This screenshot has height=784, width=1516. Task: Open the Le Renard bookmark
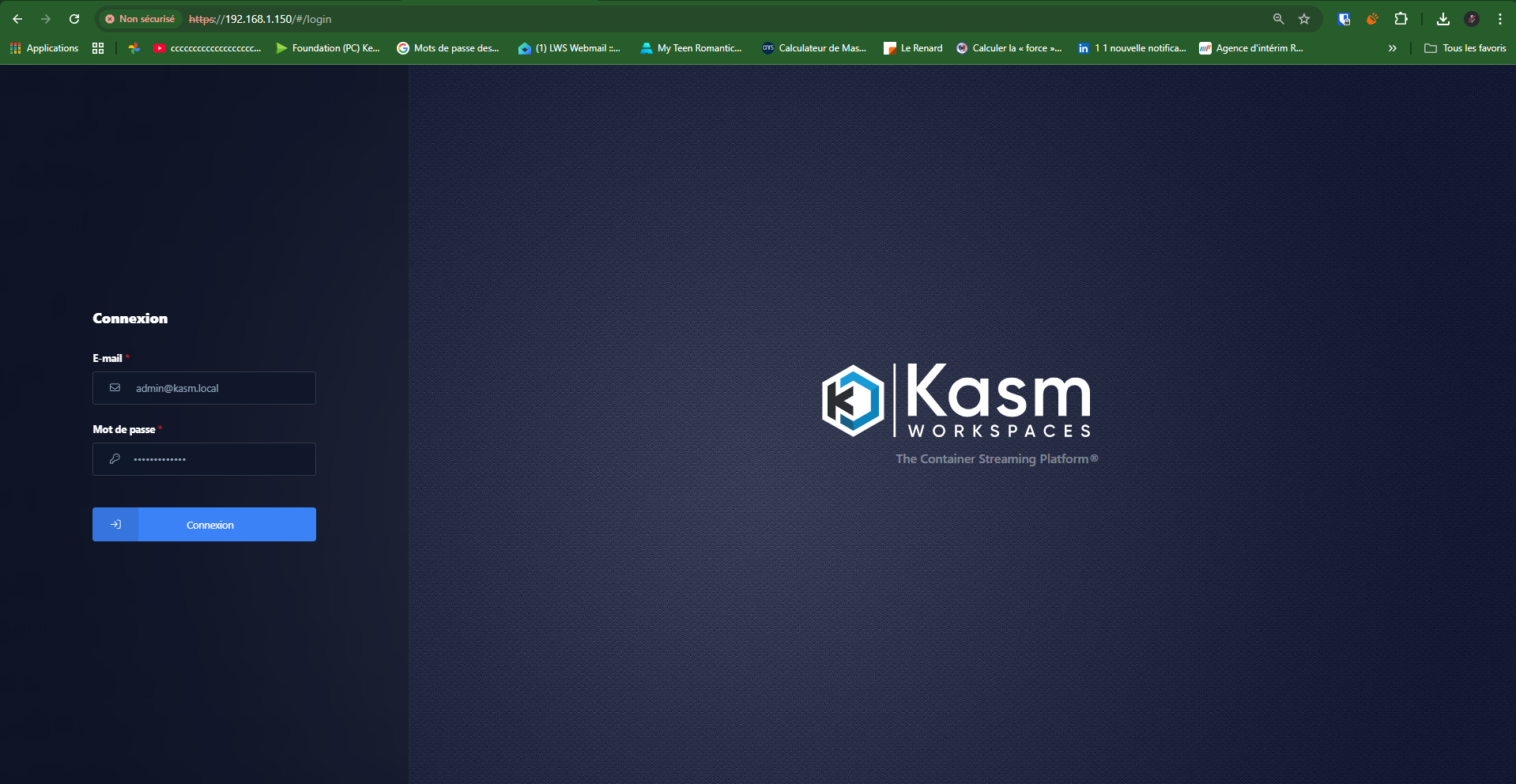tap(913, 48)
